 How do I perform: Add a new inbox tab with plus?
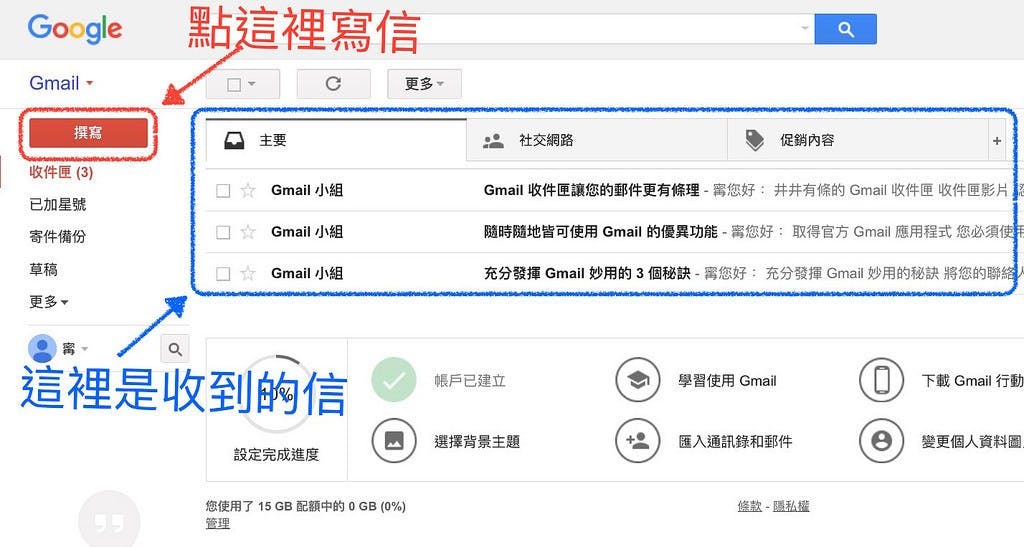click(997, 140)
